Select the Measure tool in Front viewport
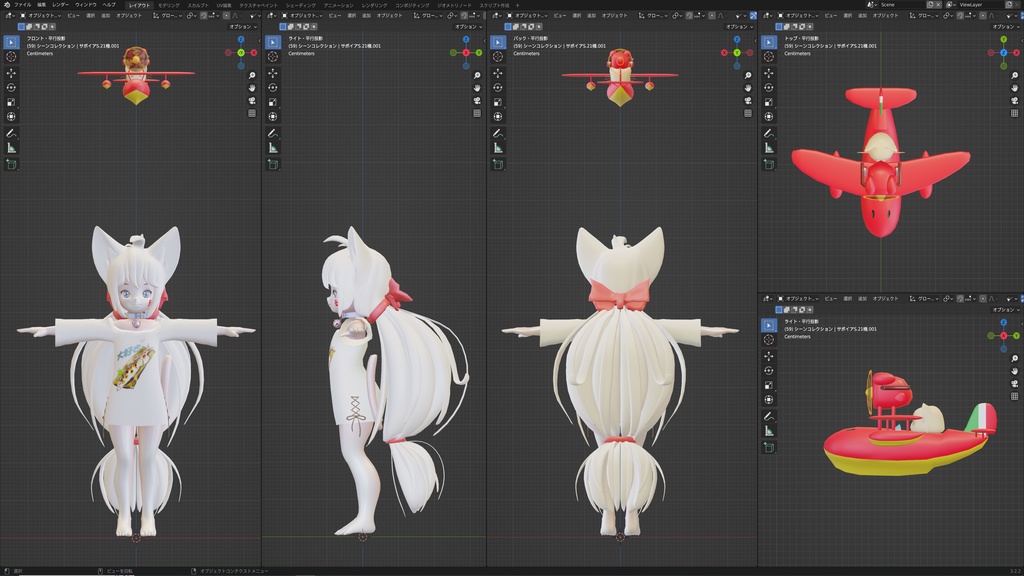1024x576 pixels. (11, 148)
